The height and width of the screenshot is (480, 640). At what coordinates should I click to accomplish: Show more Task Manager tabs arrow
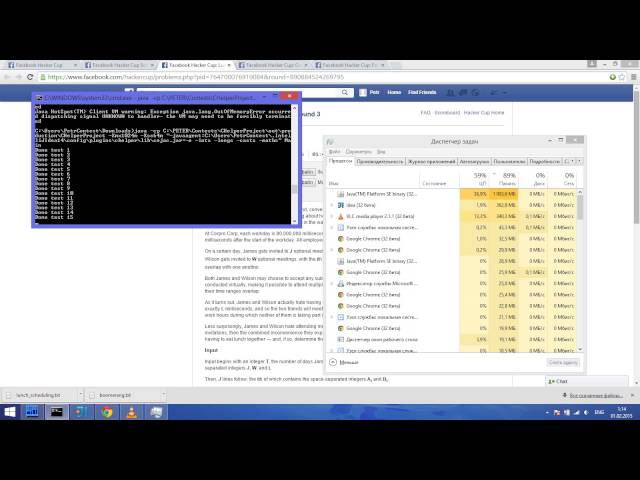[x=579, y=162]
